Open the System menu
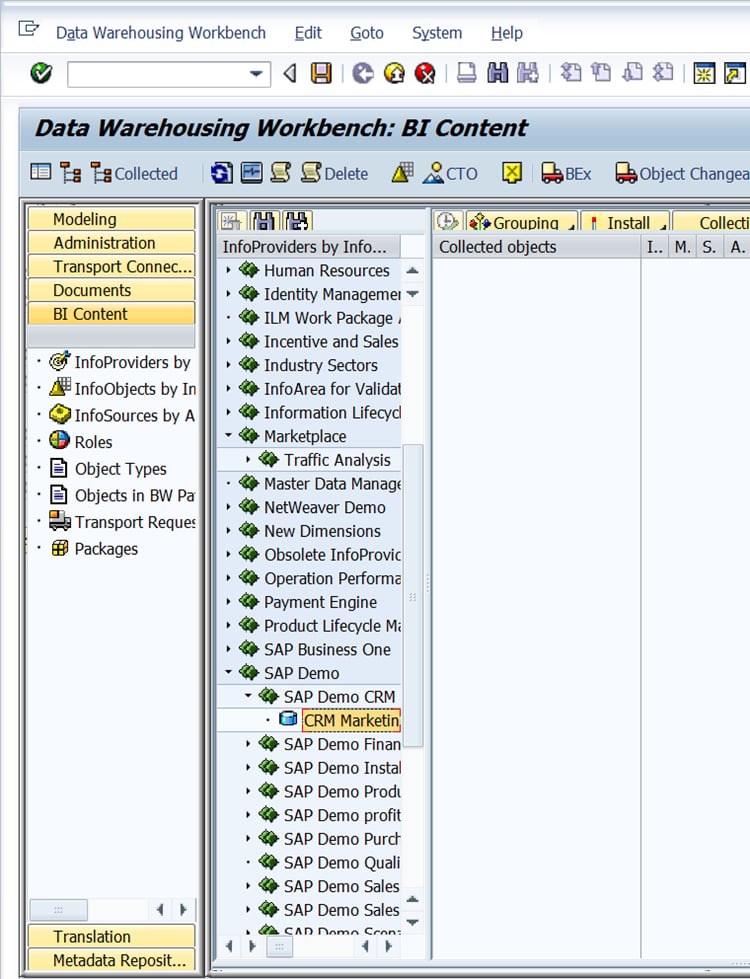 [437, 32]
